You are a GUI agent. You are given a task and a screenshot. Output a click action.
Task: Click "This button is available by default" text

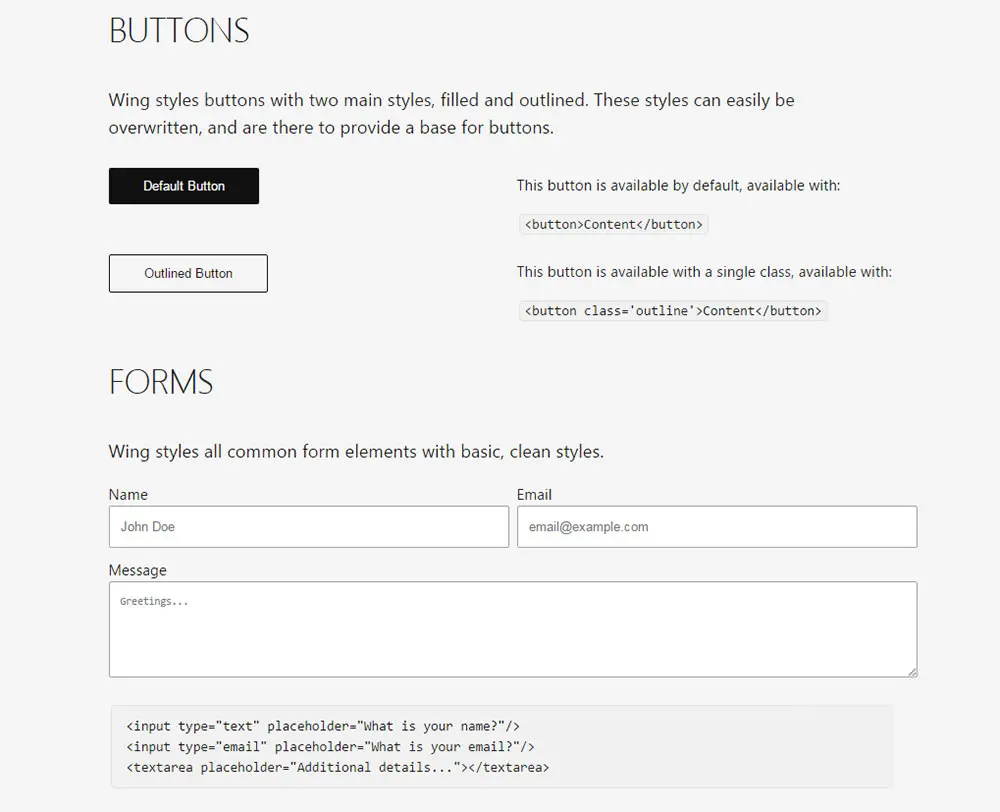628,186
